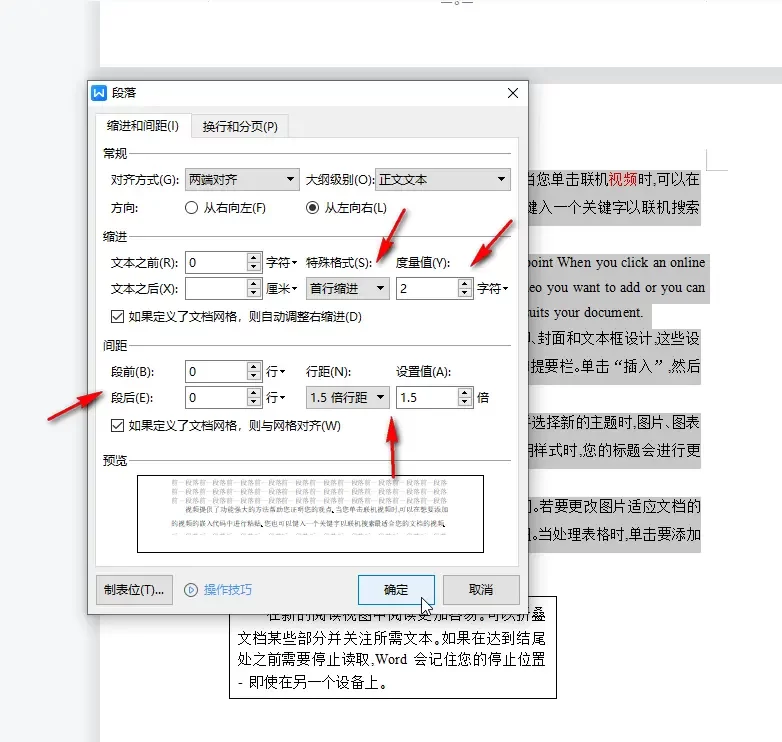This screenshot has width=782, height=742.
Task: Close the 段落 dialog with X
Action: point(513,93)
